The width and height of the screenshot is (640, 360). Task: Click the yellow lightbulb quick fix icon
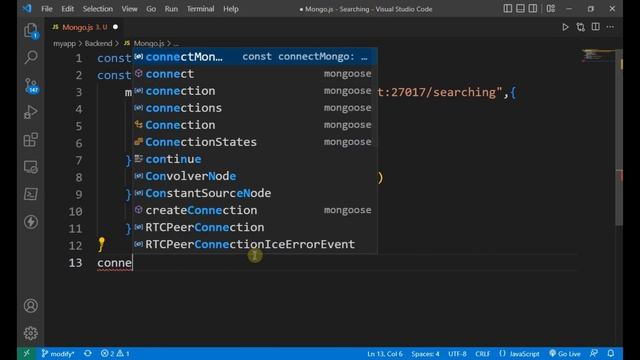tap(101, 244)
